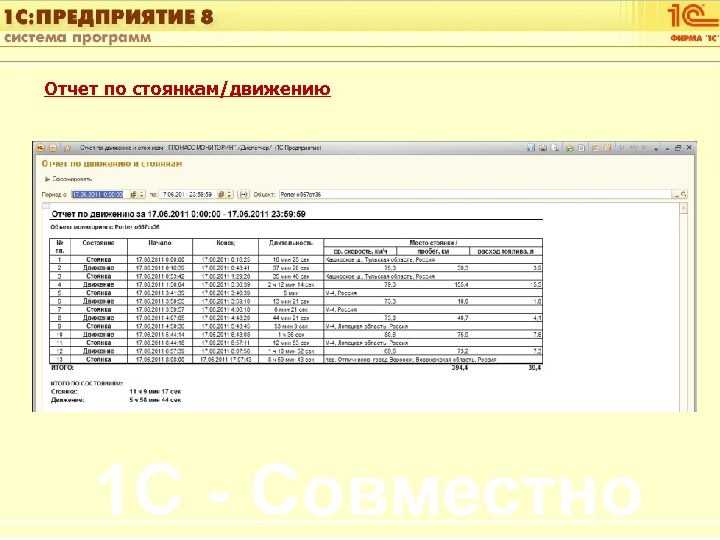Screen dimensions: 720x540
Task: Open the calendar icon in the toolbar
Action: pos(607,148)
